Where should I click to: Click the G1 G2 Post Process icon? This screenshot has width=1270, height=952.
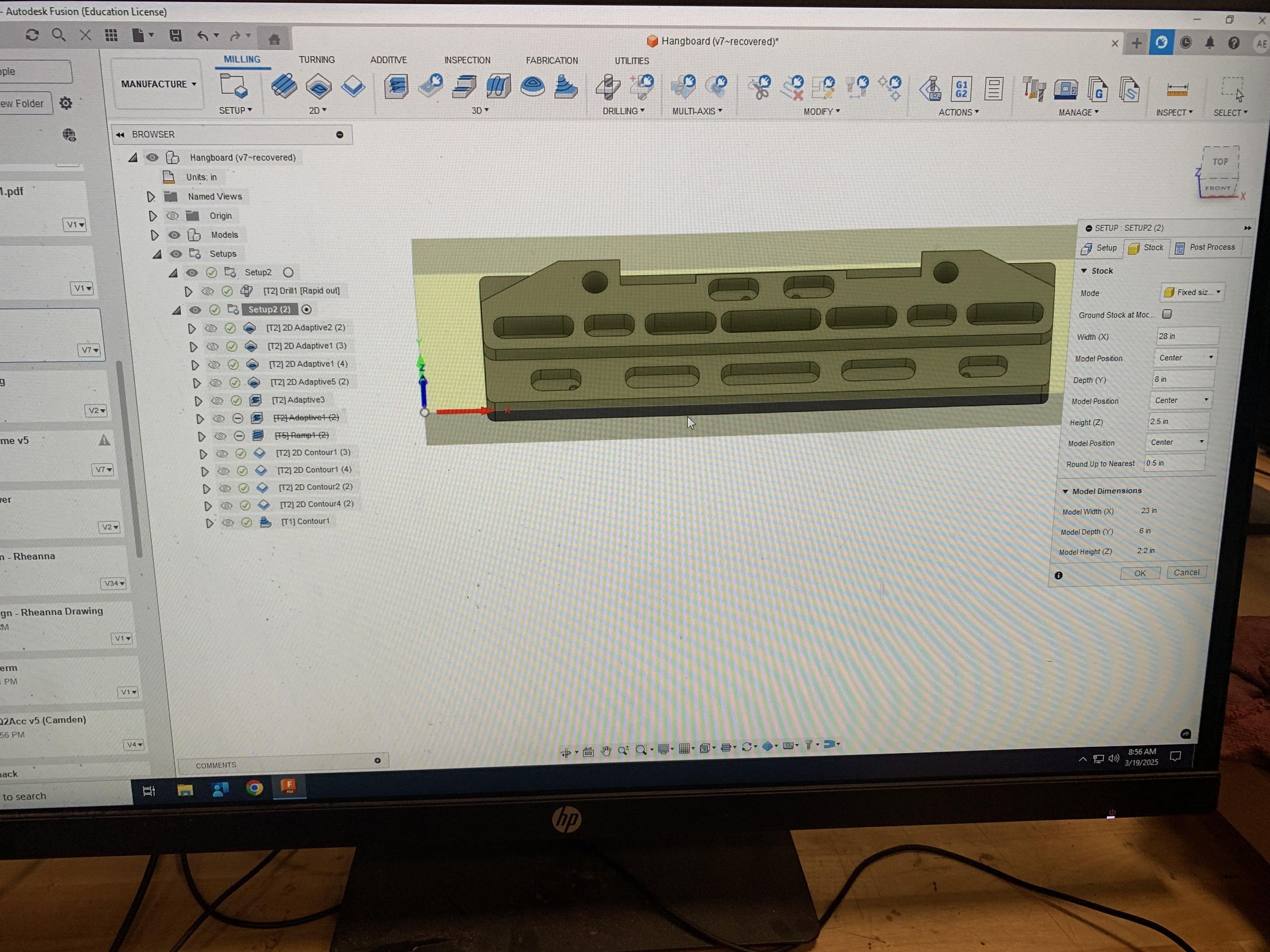(961, 89)
